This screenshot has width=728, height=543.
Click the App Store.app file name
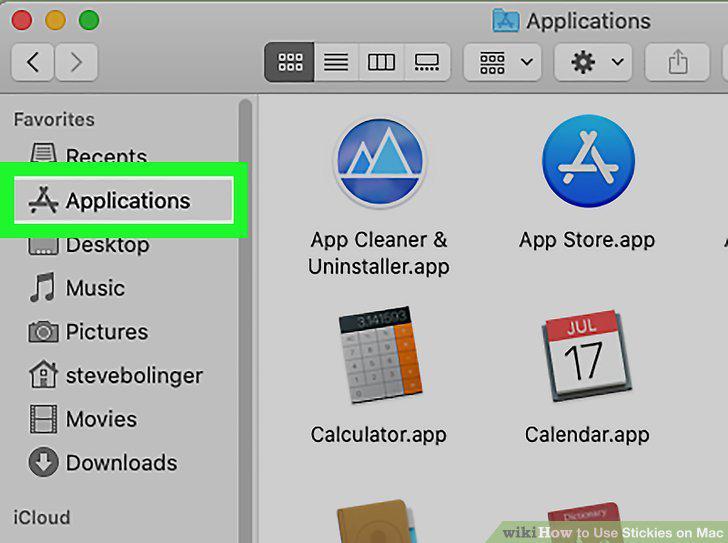587,240
